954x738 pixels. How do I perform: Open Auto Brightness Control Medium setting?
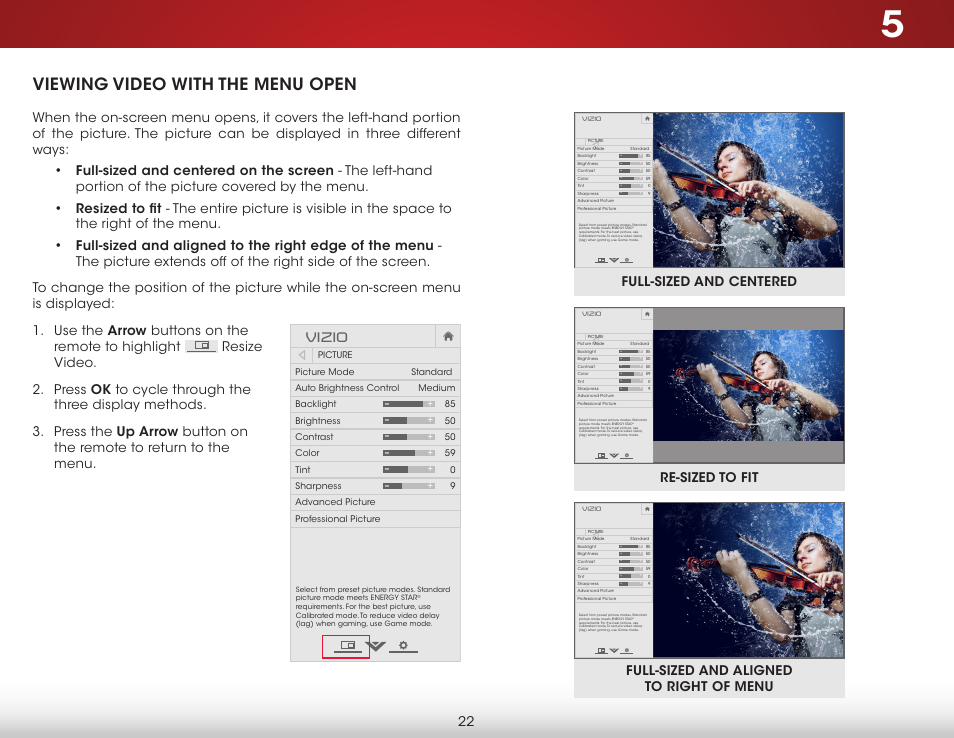375,388
